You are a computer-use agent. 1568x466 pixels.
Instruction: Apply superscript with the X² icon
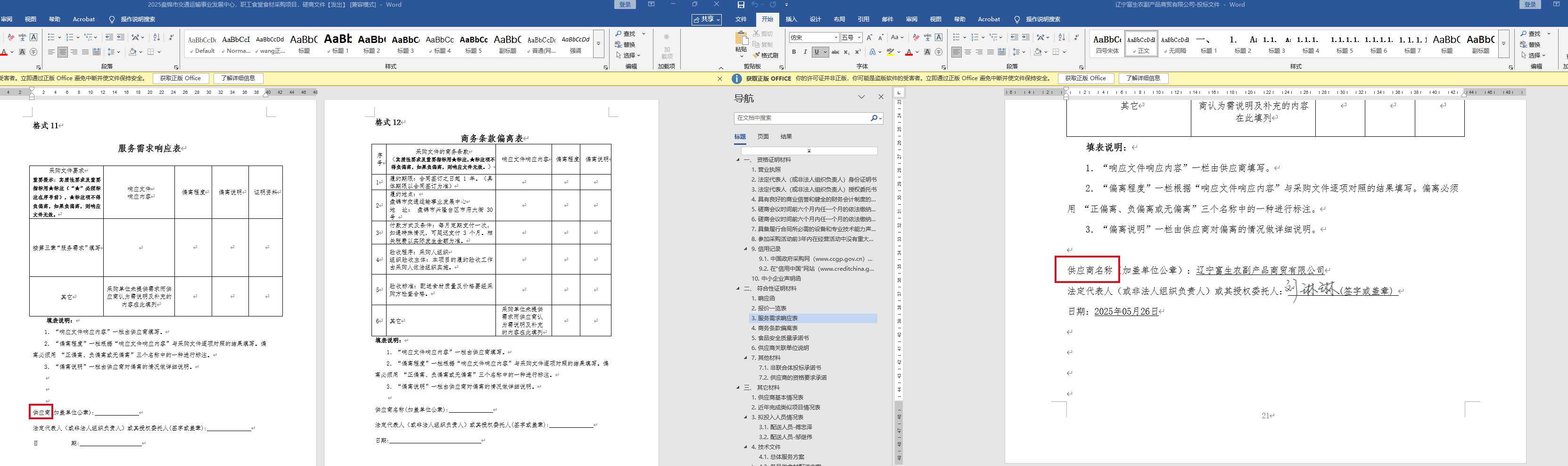click(858, 52)
